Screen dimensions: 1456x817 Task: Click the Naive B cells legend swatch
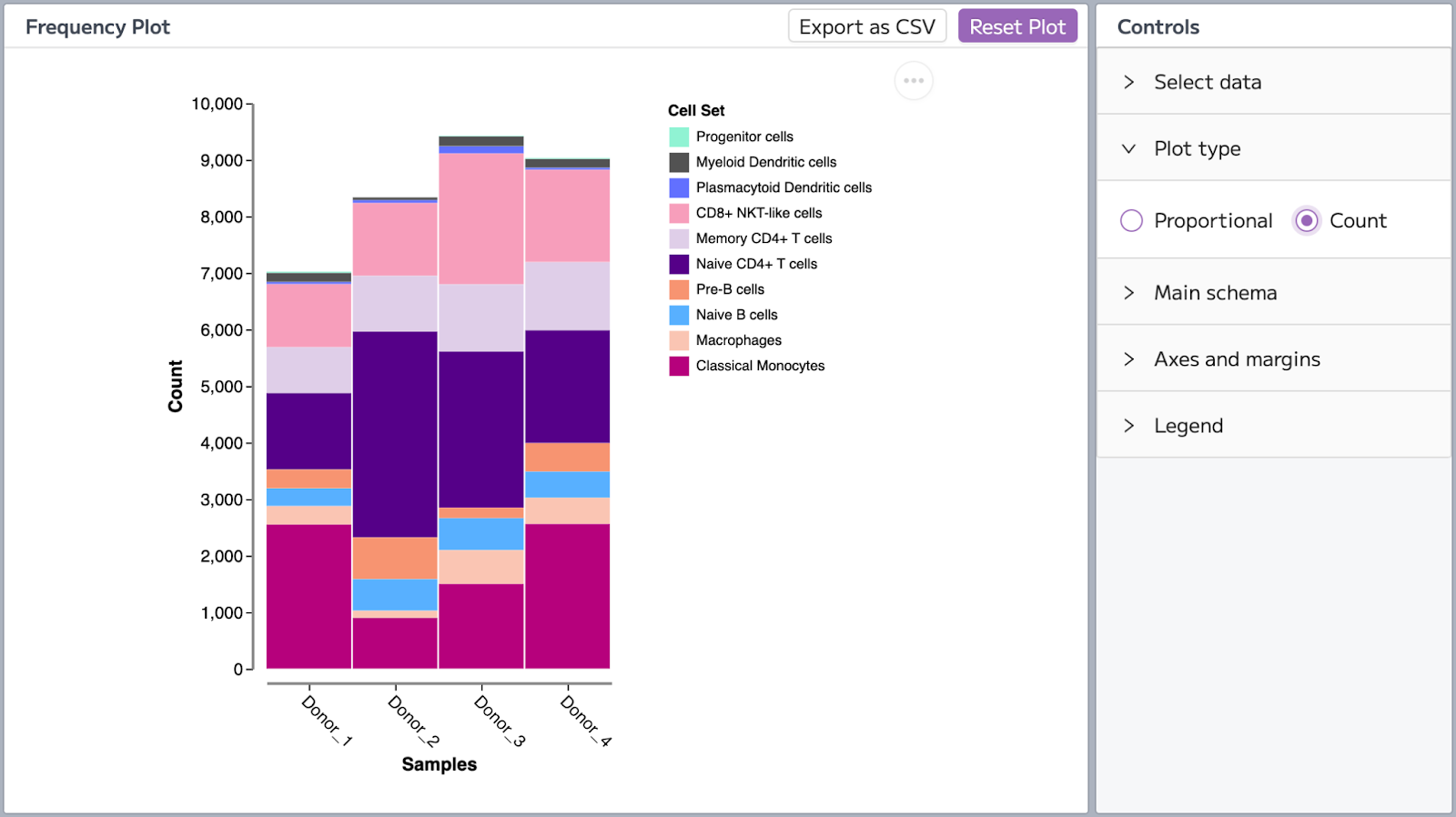pyautogui.click(x=679, y=316)
